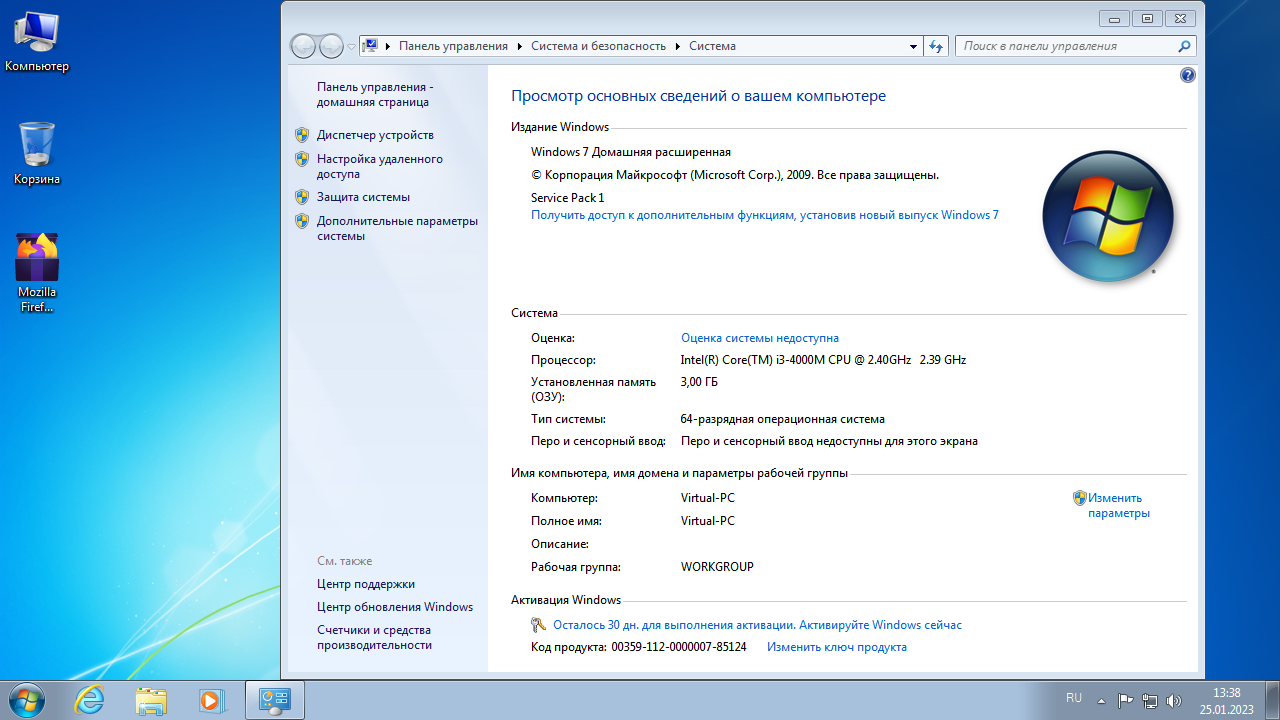The image size is (1280, 720).
Task: Click the 3,00 ГБ memory value
Action: [x=699, y=382]
